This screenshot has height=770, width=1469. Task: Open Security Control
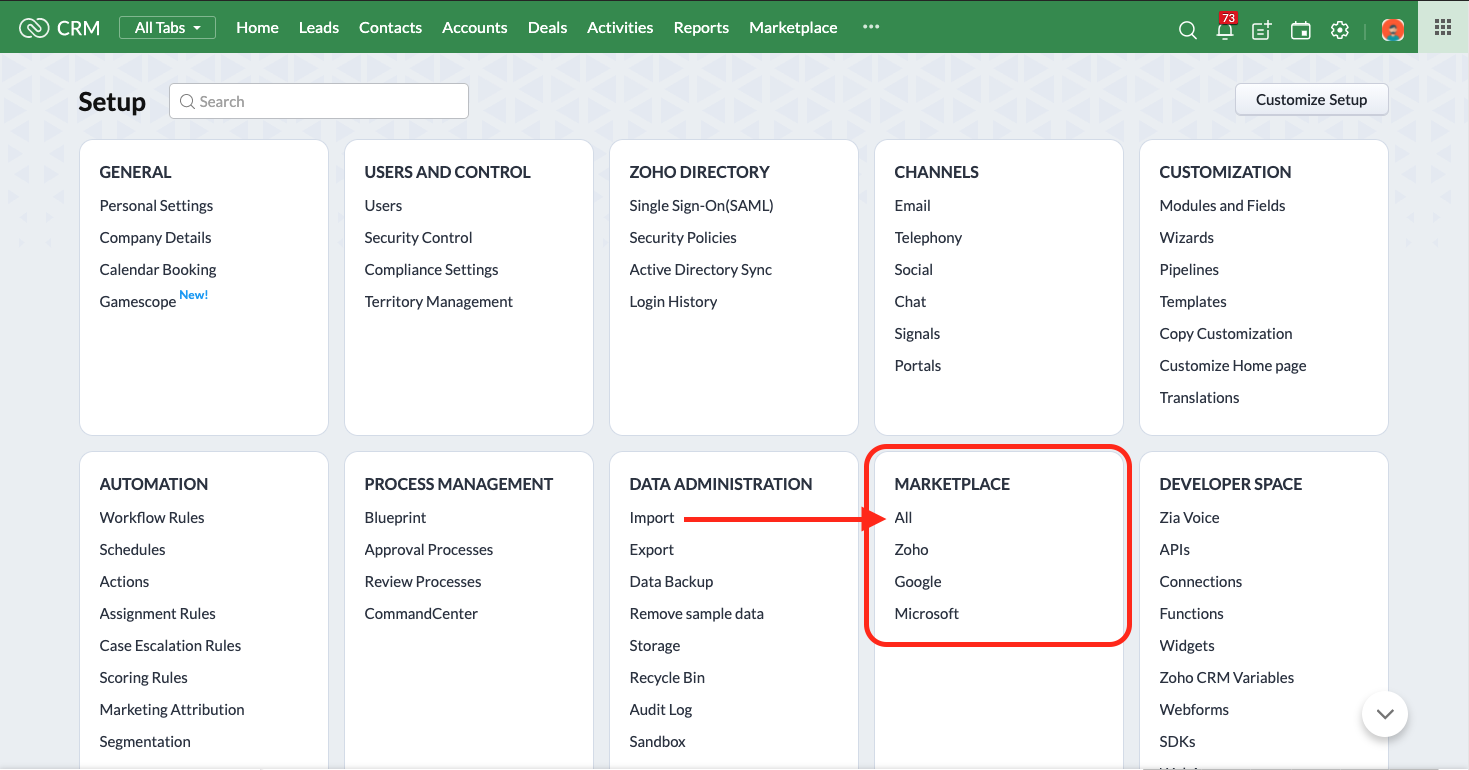click(x=418, y=238)
